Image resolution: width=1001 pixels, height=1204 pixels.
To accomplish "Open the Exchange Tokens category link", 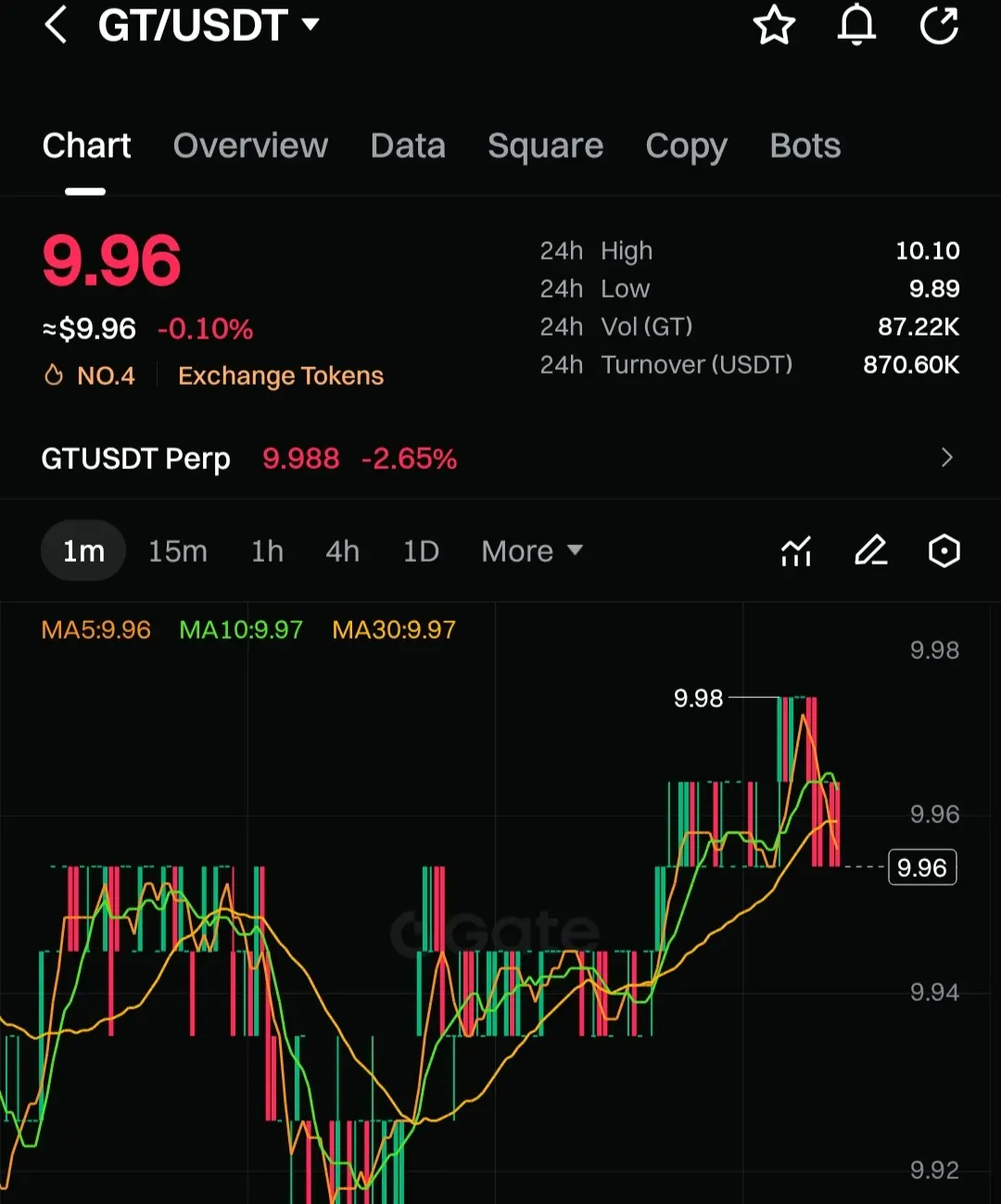I will tap(281, 375).
